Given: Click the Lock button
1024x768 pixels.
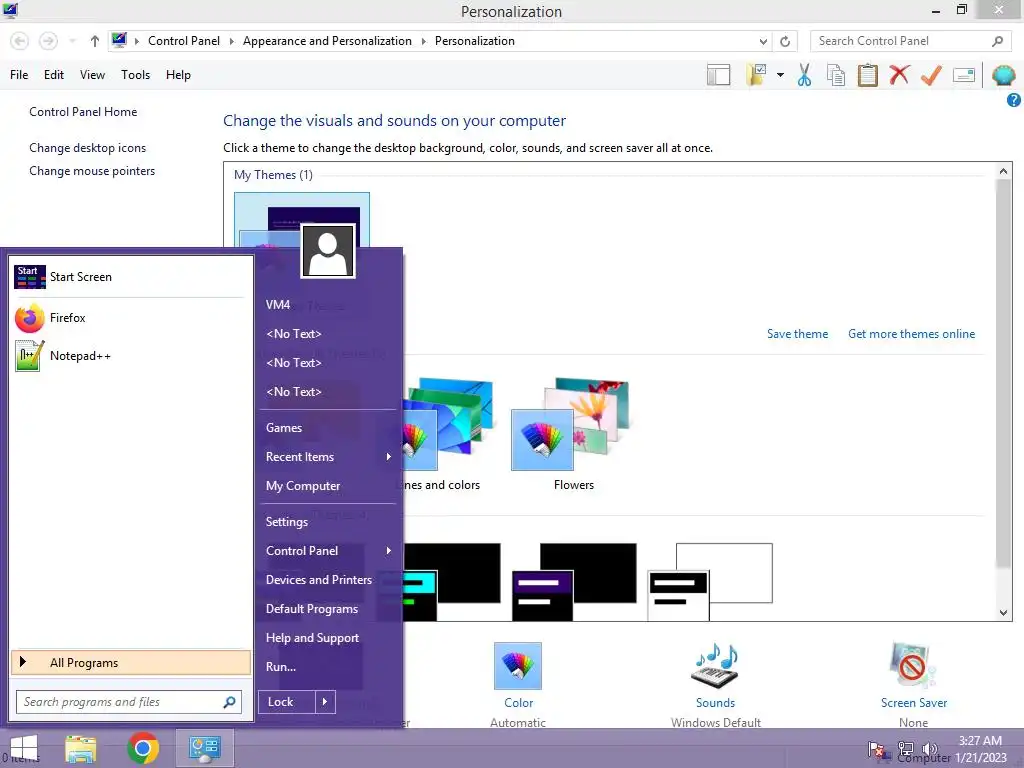Looking at the screenshot, I should pyautogui.click(x=287, y=702).
